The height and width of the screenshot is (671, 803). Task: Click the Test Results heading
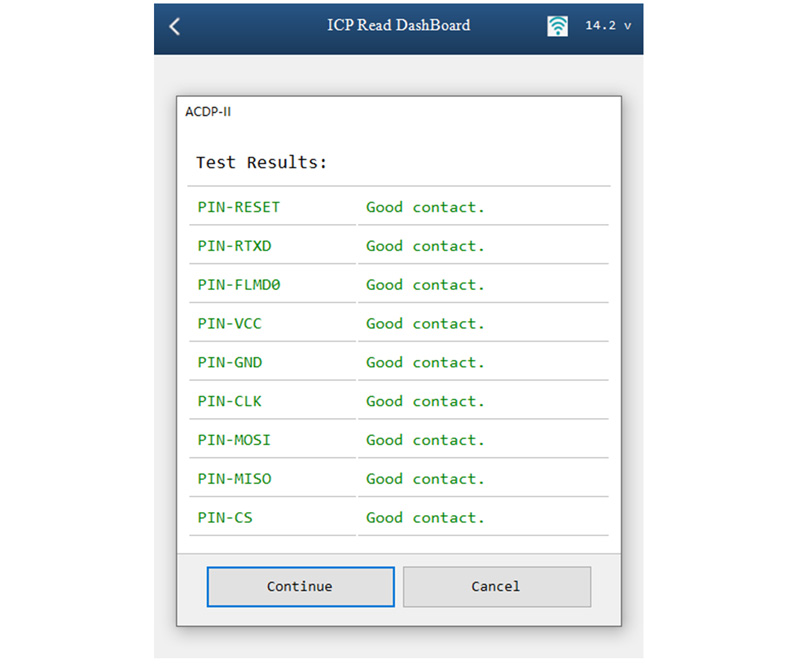262,162
